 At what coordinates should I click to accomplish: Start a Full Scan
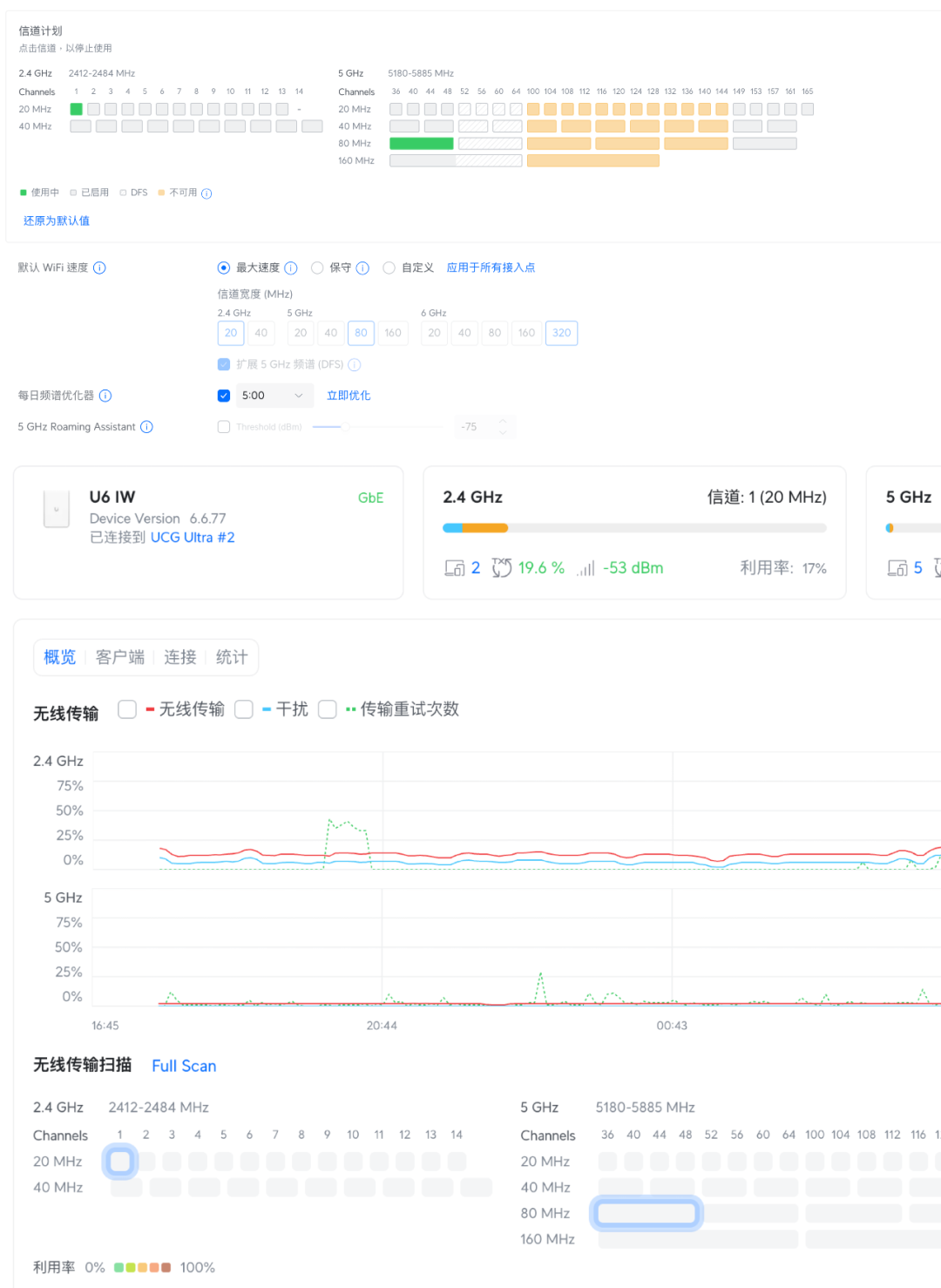pyautogui.click(x=184, y=1066)
